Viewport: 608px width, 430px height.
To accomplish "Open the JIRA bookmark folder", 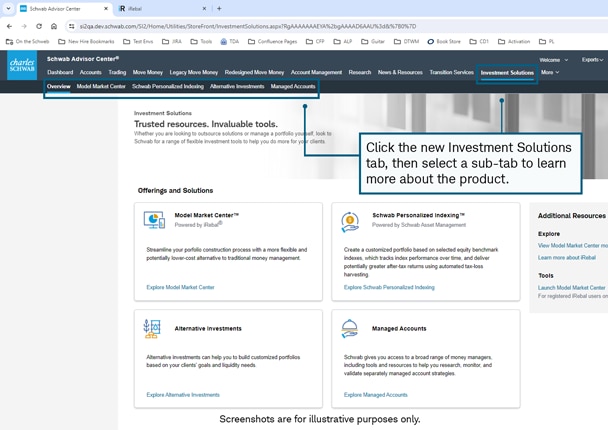I will [x=172, y=41].
